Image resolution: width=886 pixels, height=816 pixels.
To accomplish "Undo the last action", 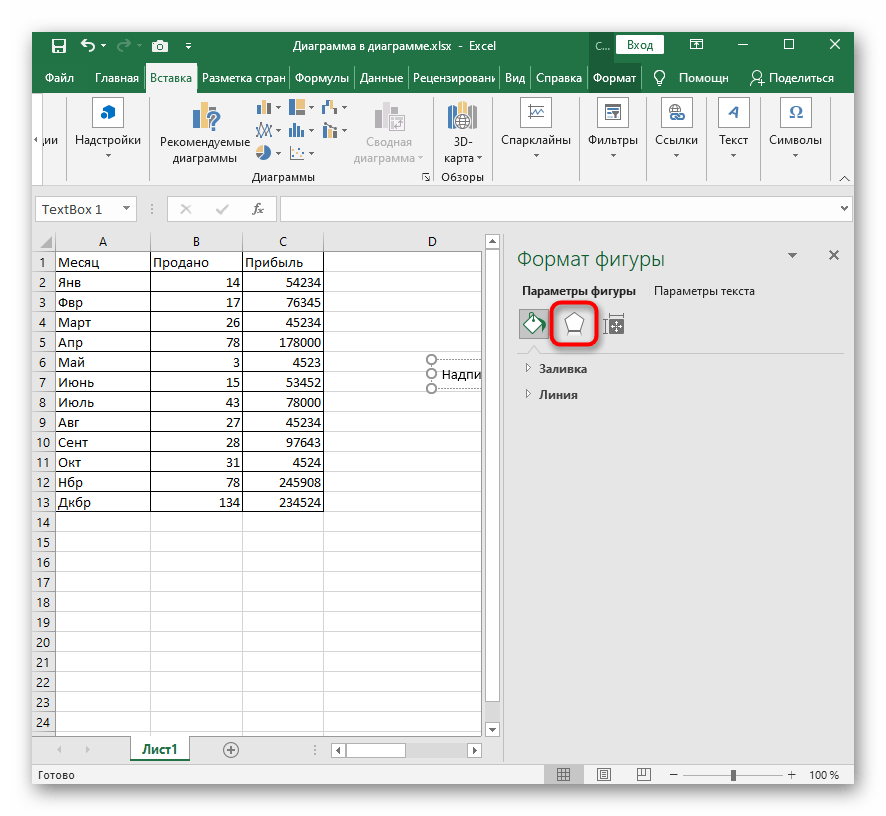I will 88,45.
